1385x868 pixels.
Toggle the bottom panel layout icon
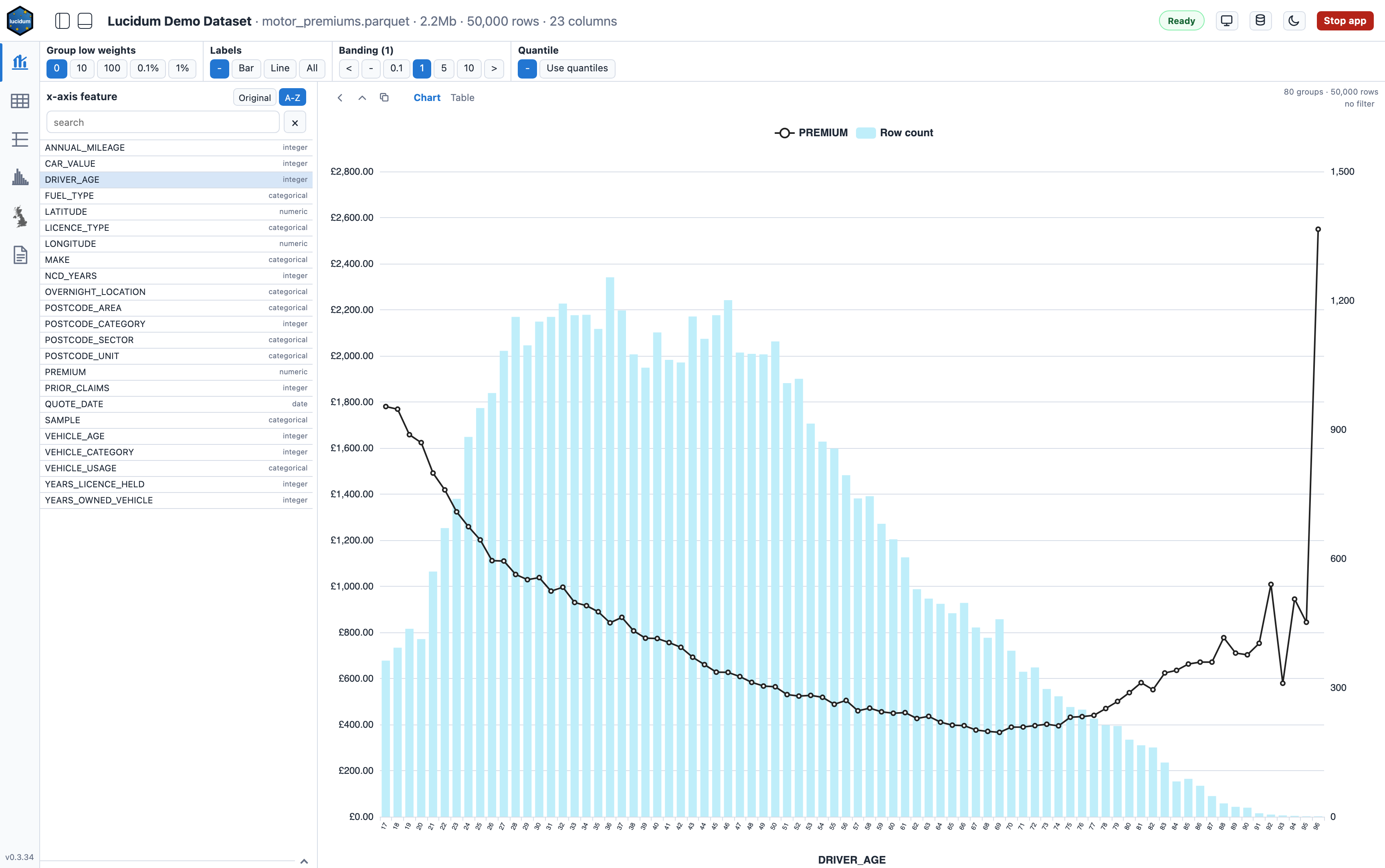point(85,21)
